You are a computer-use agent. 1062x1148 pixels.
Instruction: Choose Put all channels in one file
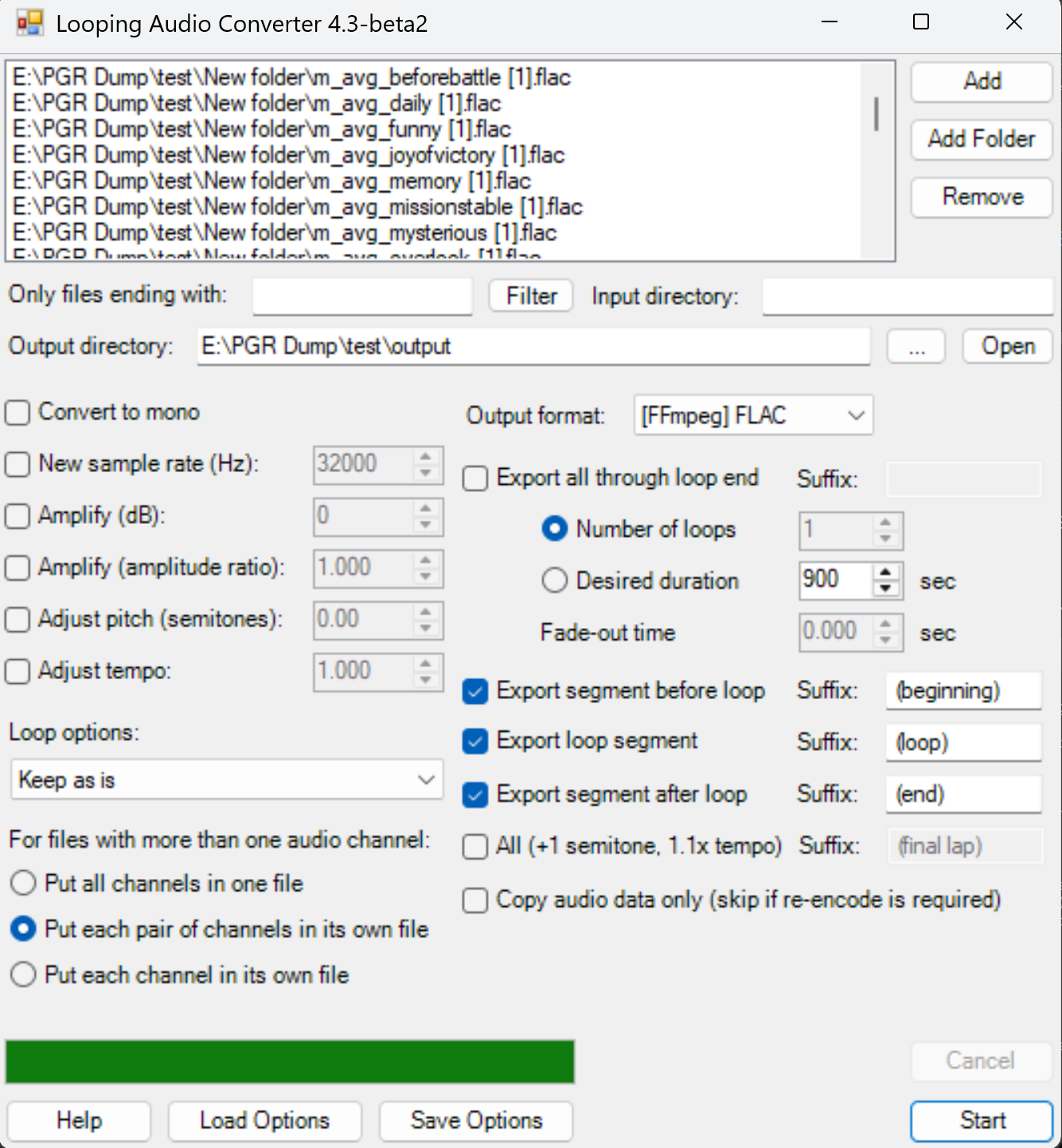click(23, 883)
